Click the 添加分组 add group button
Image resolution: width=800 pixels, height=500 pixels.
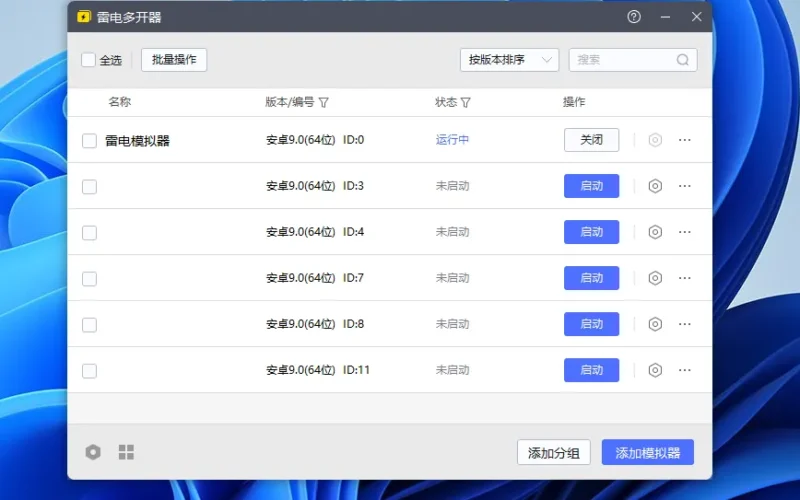(554, 453)
